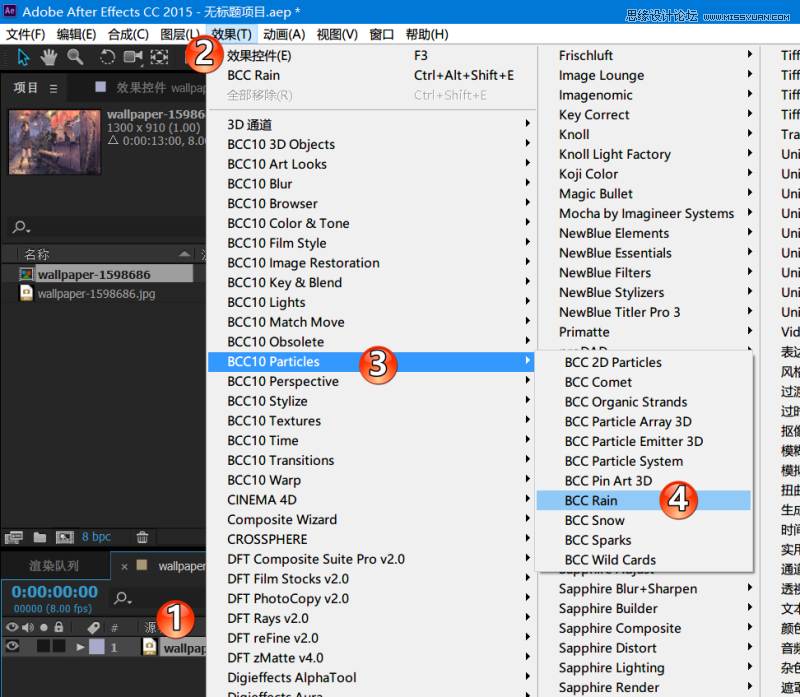Select the Selection arrow tool
The image size is (800, 697).
pyautogui.click(x=23, y=57)
